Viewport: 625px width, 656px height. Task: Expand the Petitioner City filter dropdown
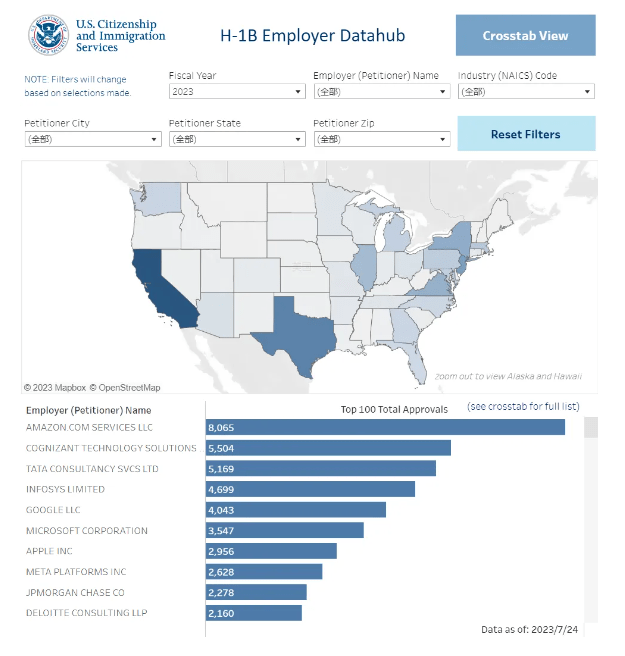click(93, 139)
